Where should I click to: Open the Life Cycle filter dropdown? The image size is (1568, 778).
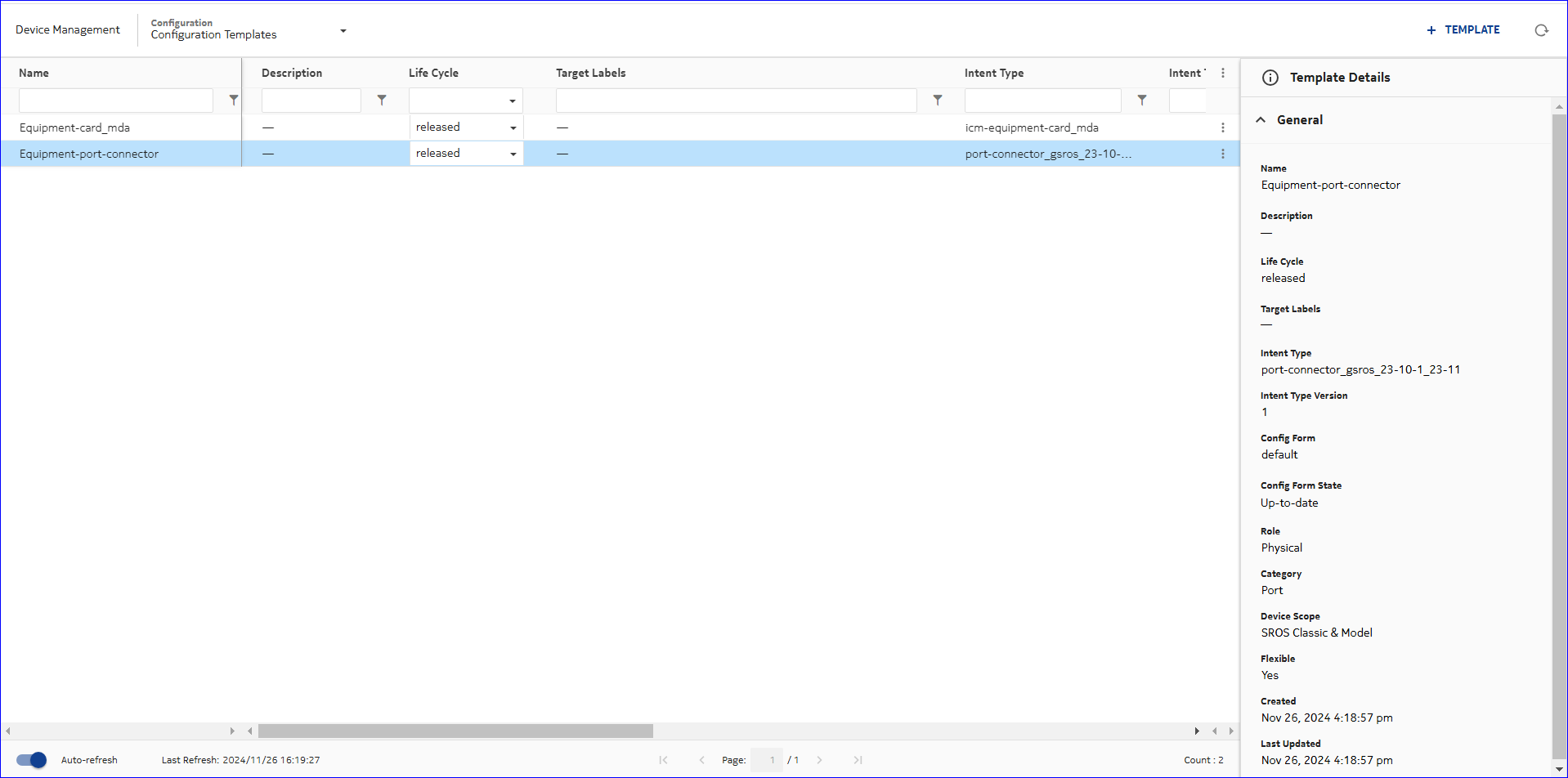513,101
